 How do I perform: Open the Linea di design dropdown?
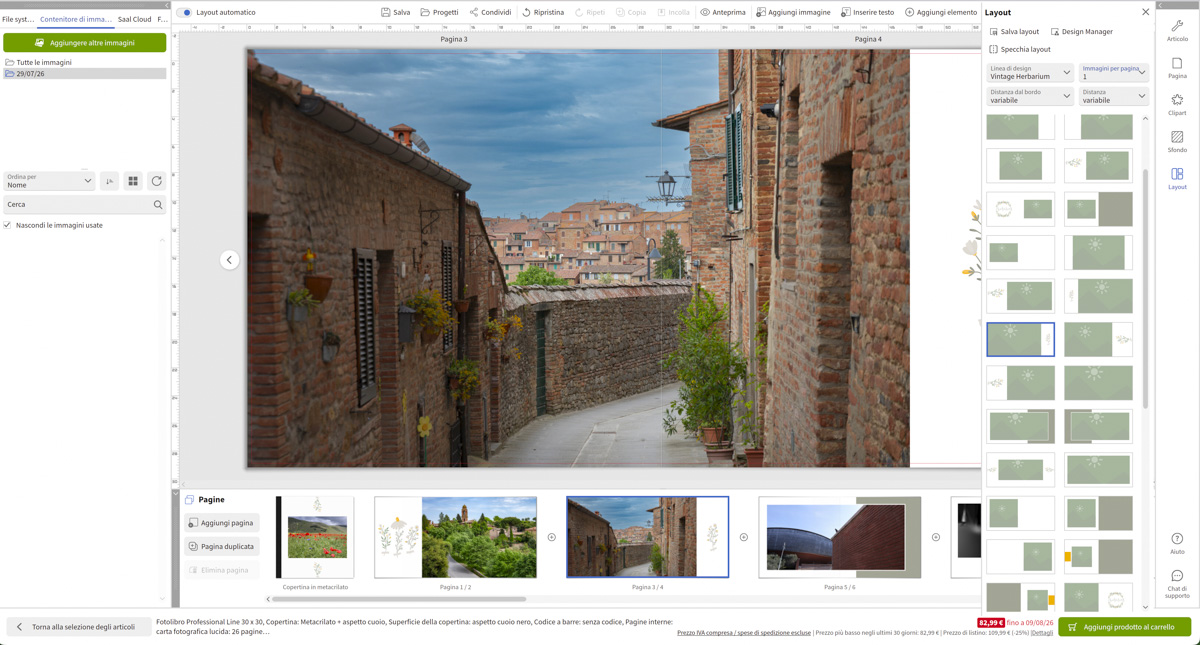[1030, 72]
